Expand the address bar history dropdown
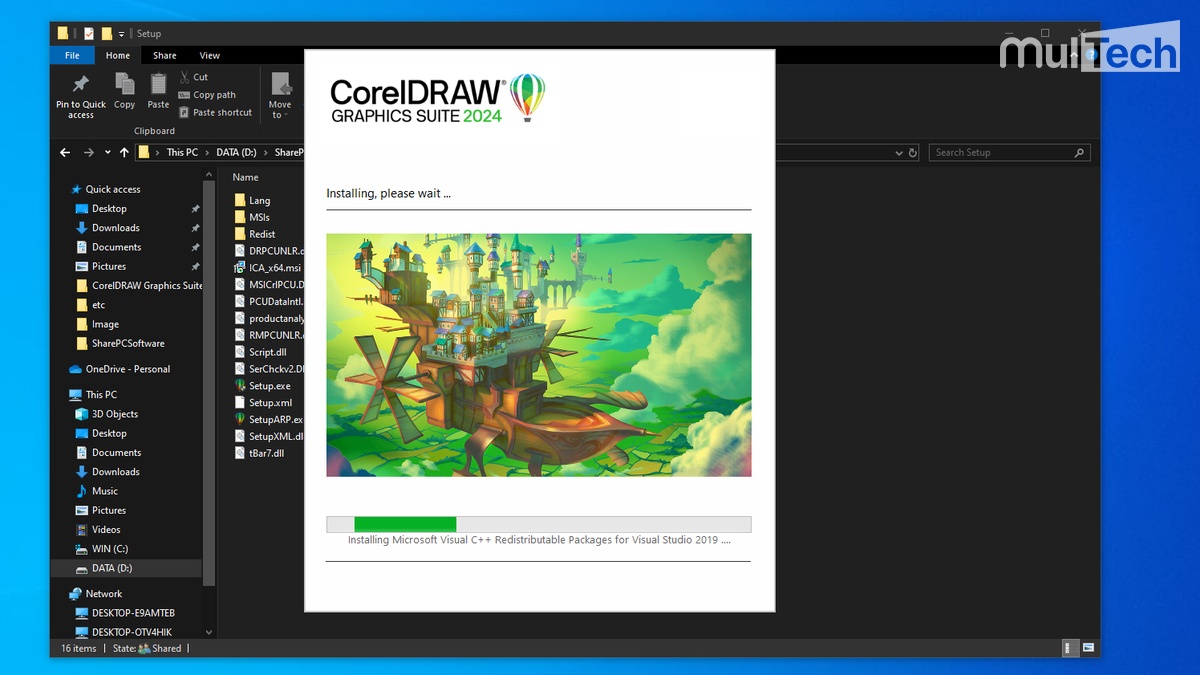 click(x=898, y=152)
